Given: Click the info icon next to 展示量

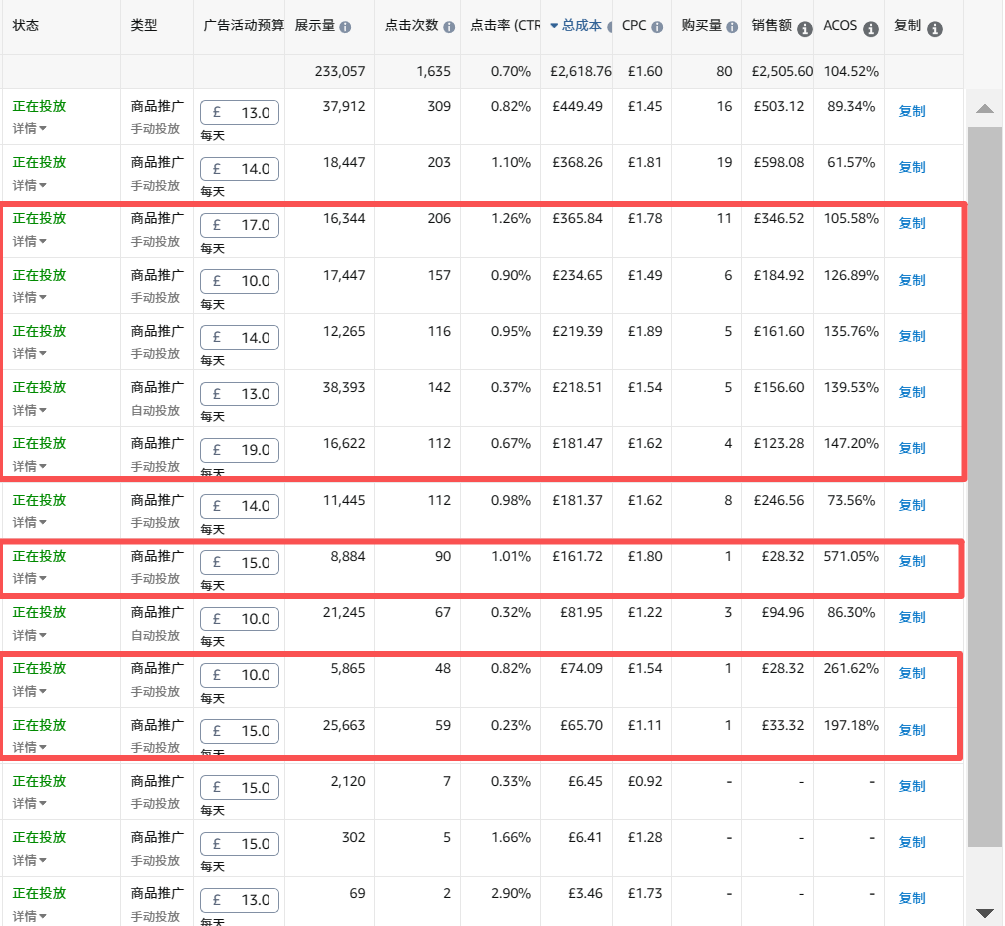Looking at the screenshot, I should tap(345, 28).
